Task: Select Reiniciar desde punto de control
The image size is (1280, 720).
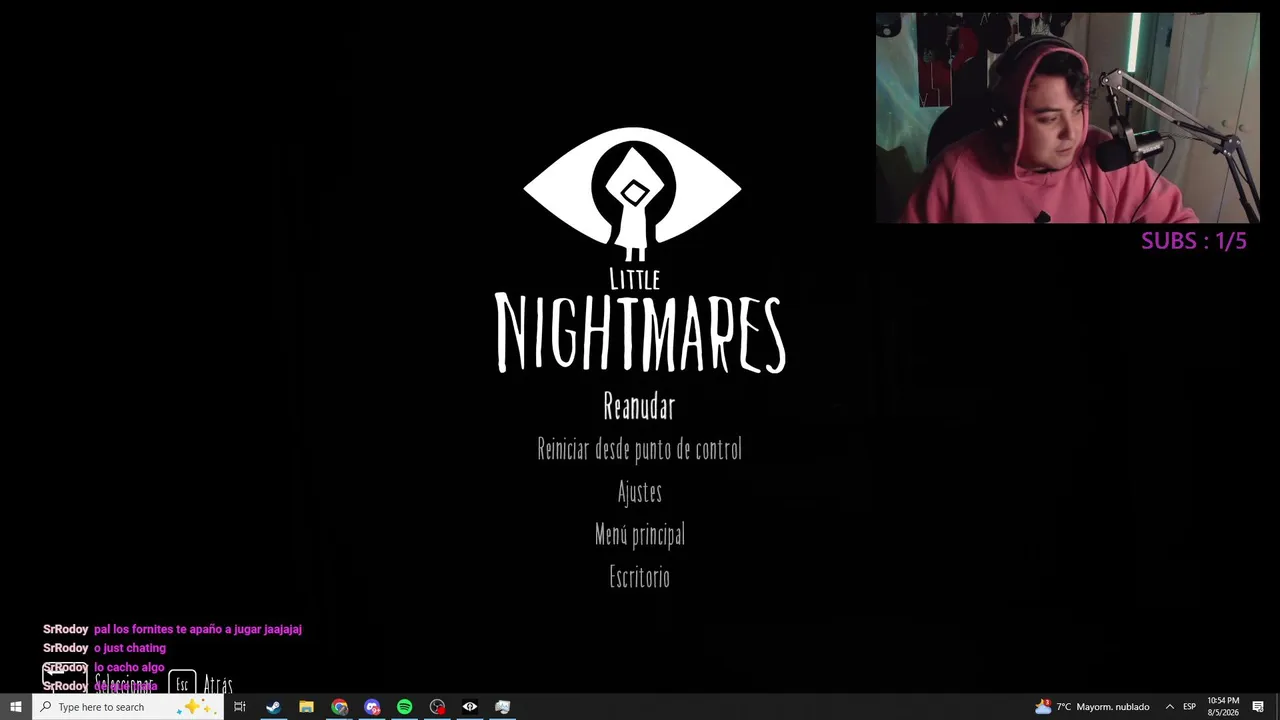Action: pos(639,449)
